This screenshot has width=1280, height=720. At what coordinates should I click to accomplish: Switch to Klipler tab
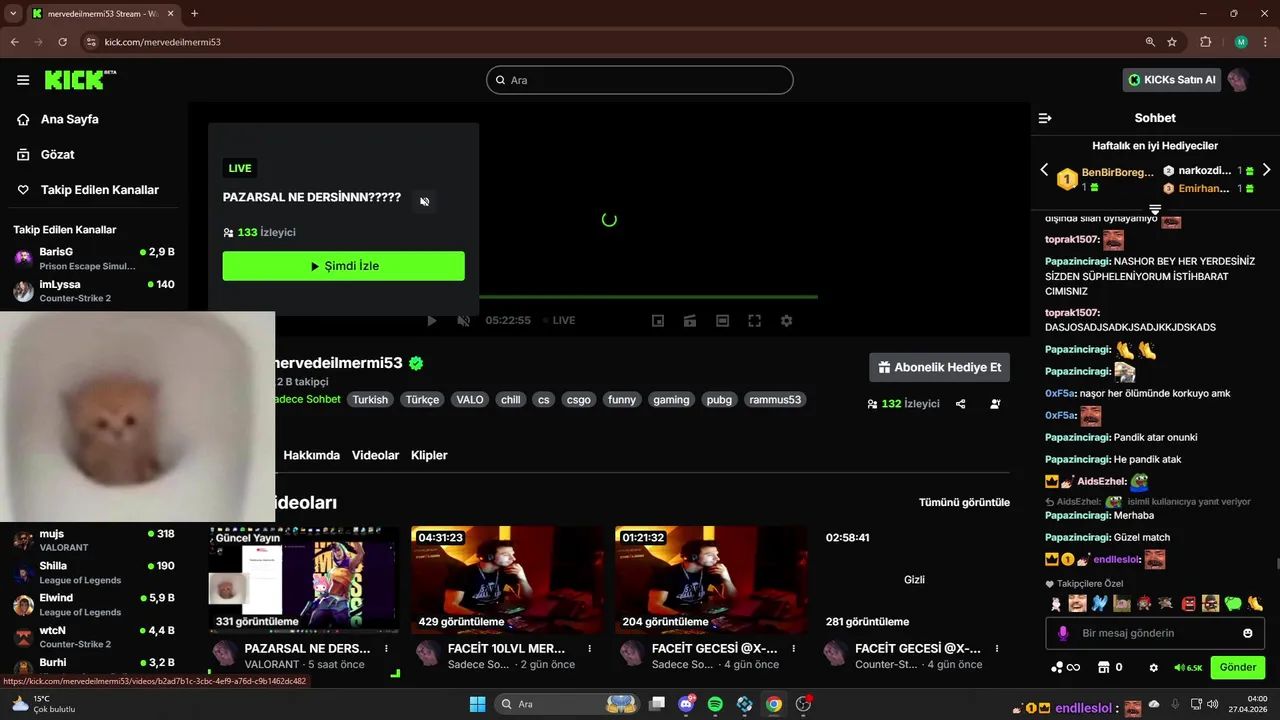(x=429, y=455)
